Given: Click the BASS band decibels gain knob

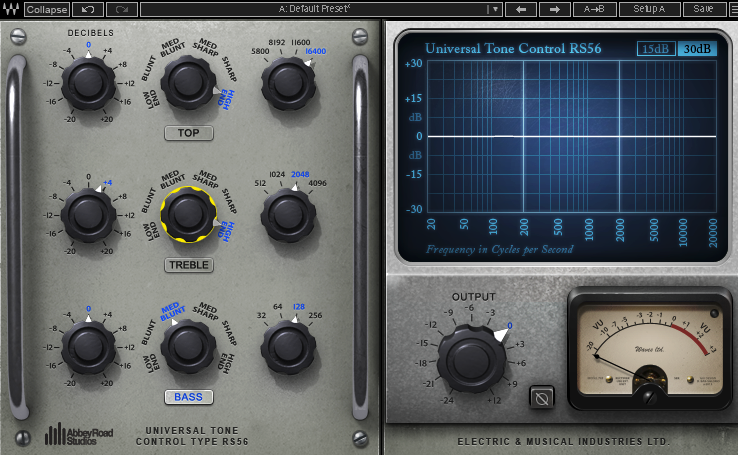Looking at the screenshot, I should click(x=88, y=348).
